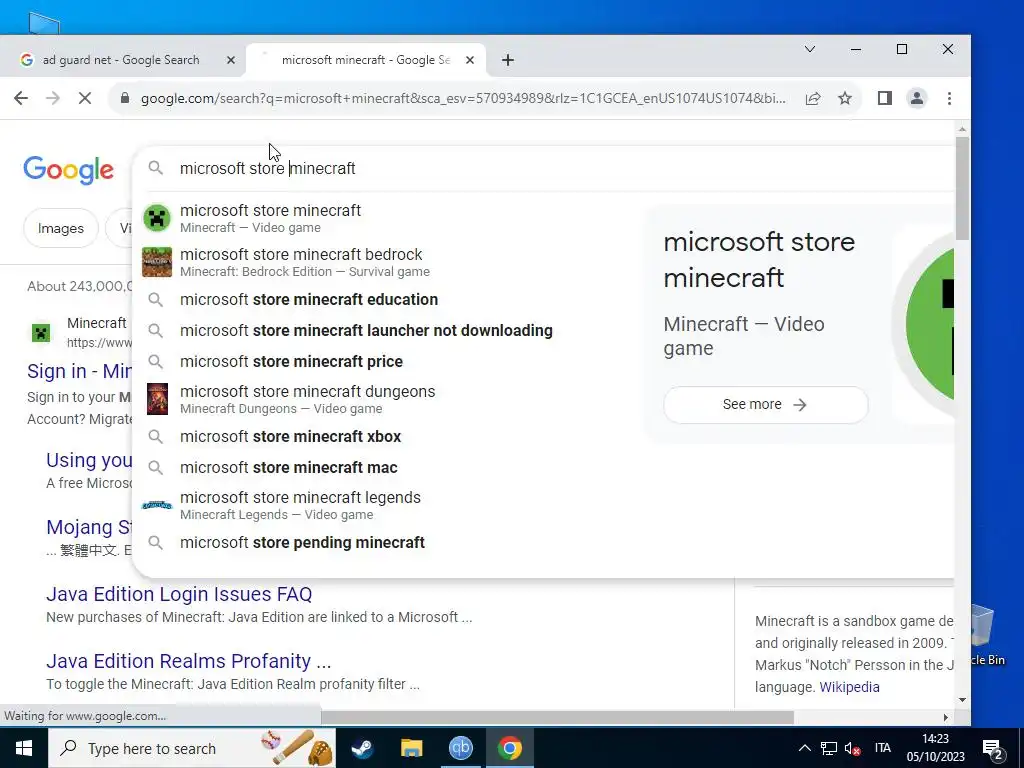
Task: Open a new tab with the plus button
Action: click(x=508, y=60)
